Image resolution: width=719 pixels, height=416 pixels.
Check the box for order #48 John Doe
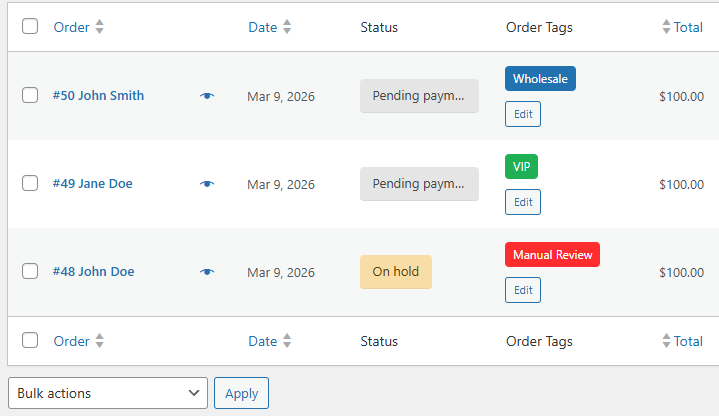[x=30, y=271]
